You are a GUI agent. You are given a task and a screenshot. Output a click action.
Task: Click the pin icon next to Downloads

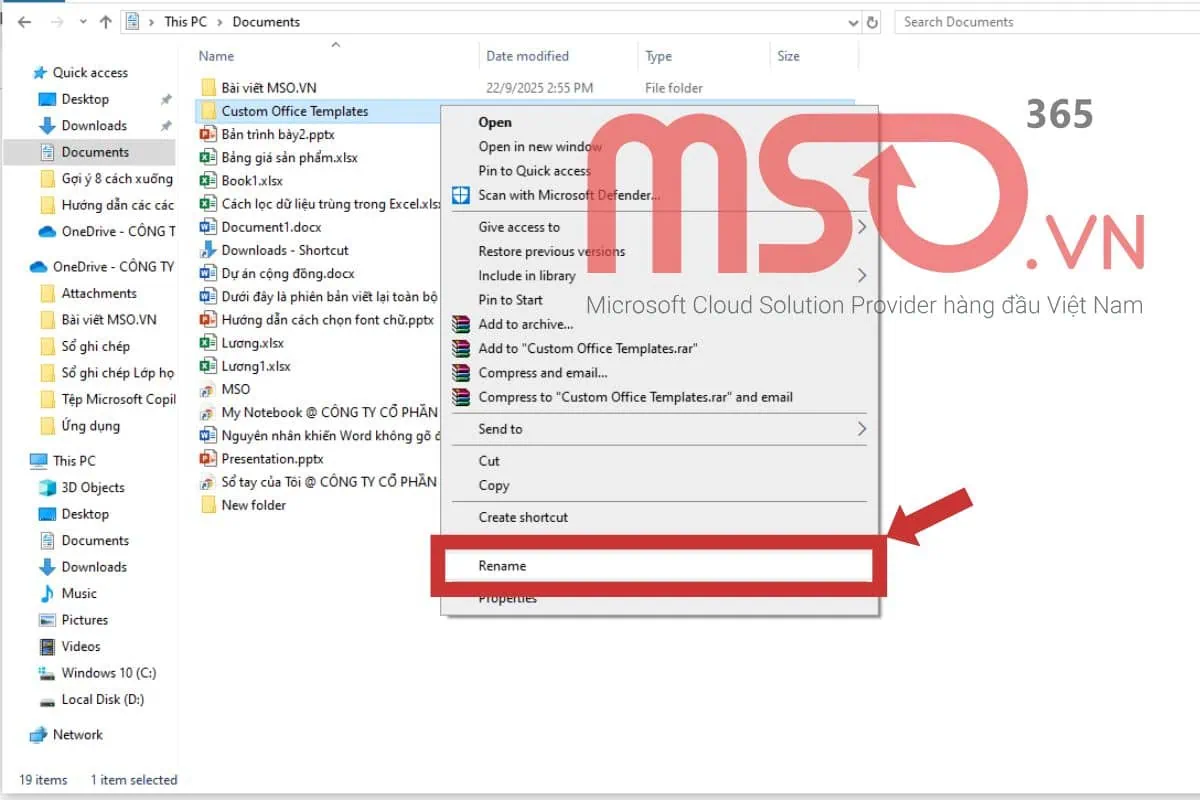click(166, 125)
